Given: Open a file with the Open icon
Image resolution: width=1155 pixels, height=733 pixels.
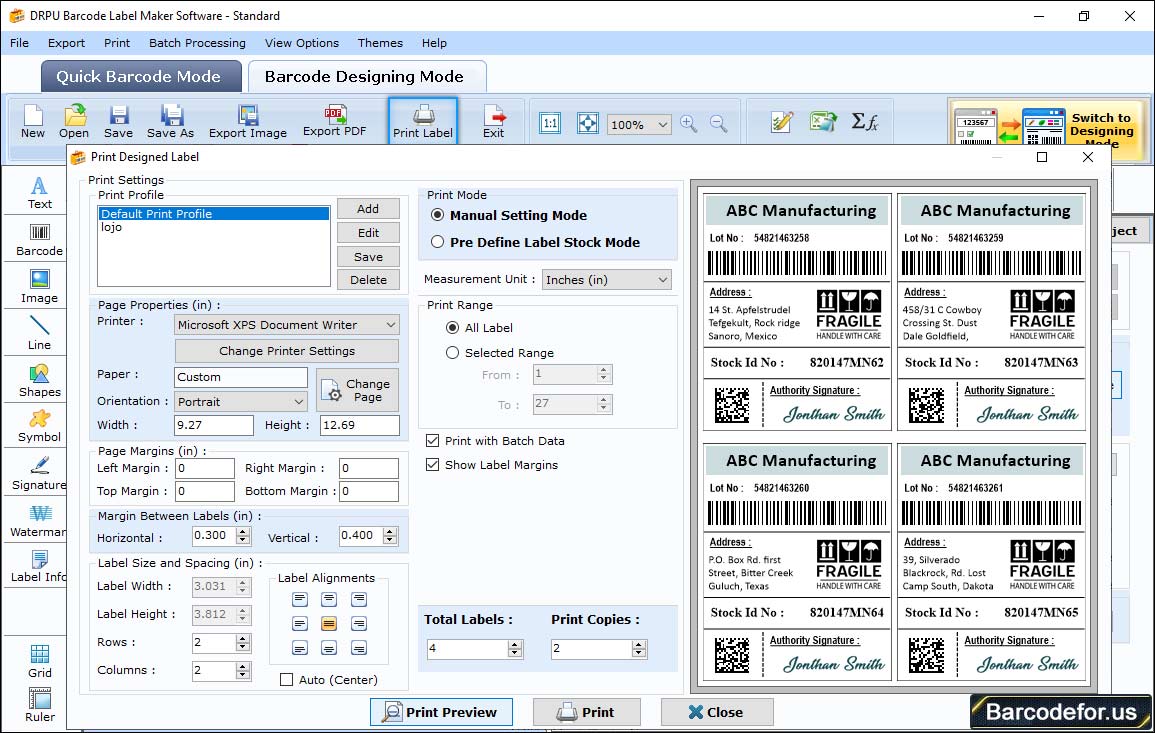Looking at the screenshot, I should [x=74, y=122].
